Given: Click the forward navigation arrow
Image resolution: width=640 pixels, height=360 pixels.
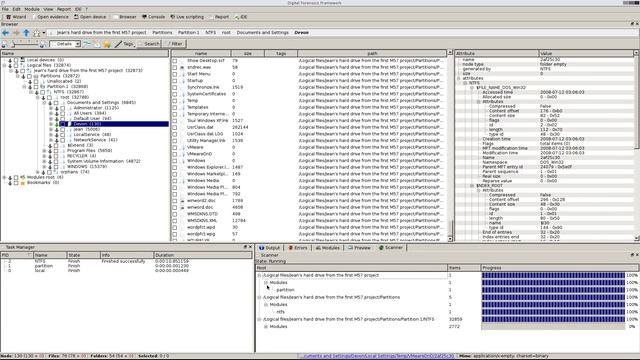Looking at the screenshot, I should point(16,33).
